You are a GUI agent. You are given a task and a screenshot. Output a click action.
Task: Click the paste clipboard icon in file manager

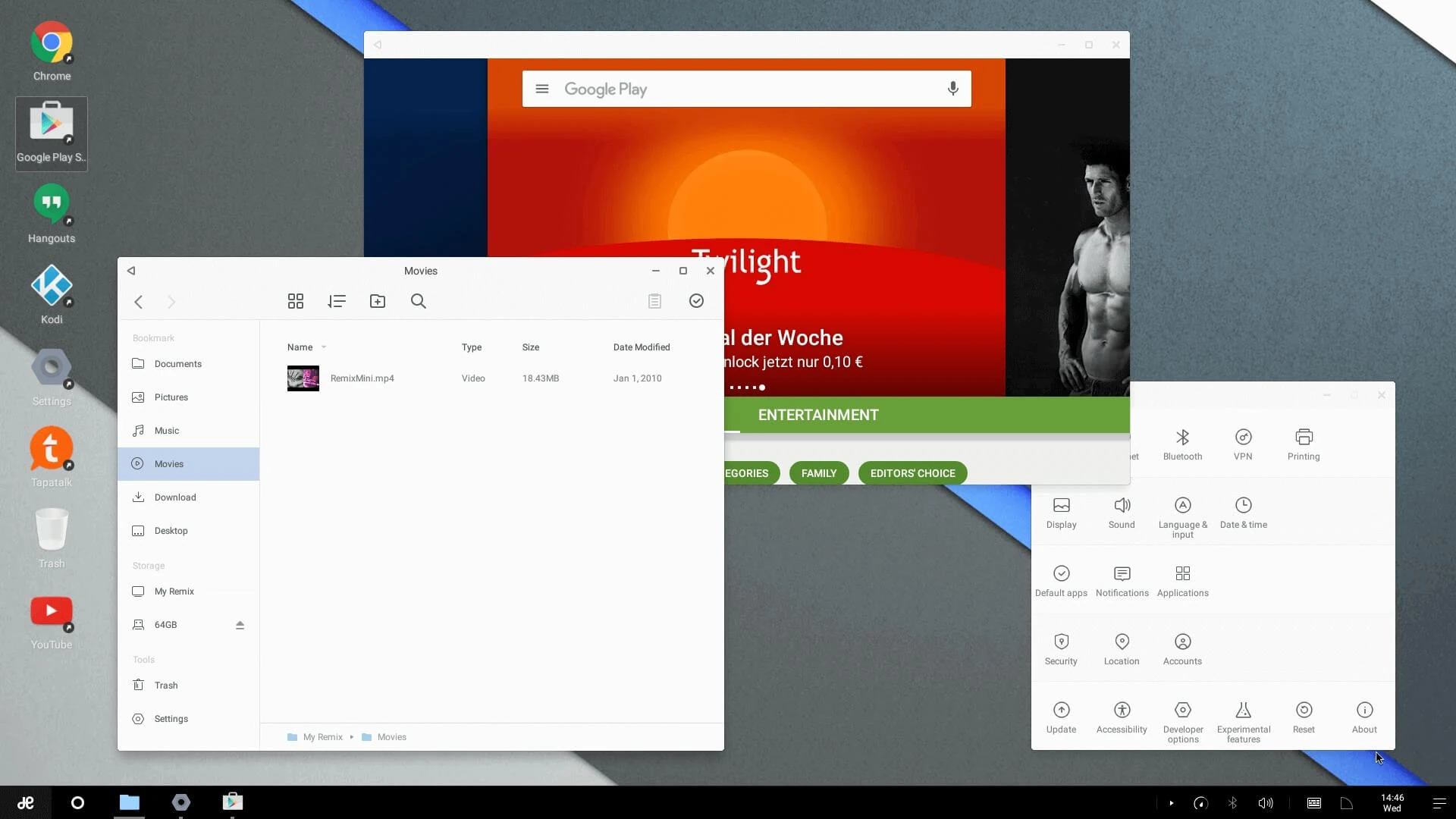coord(655,301)
